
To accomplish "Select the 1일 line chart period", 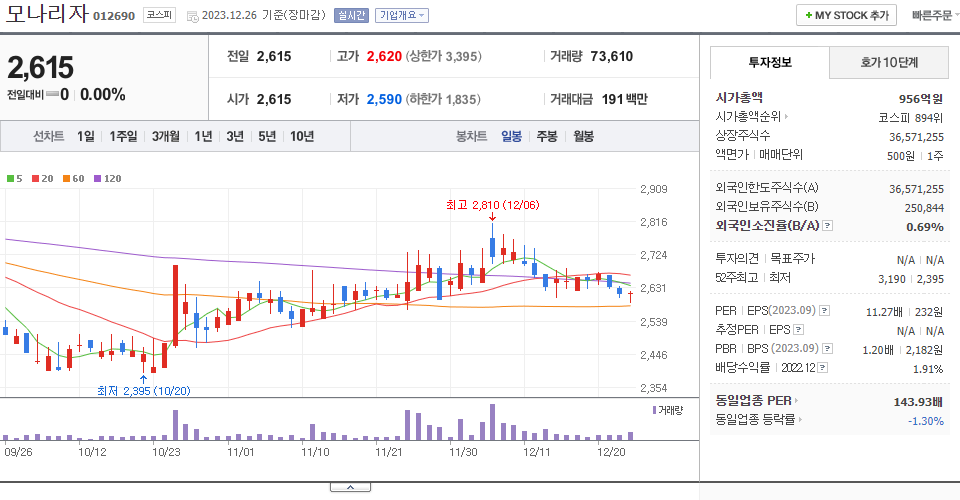I will click(x=86, y=136).
